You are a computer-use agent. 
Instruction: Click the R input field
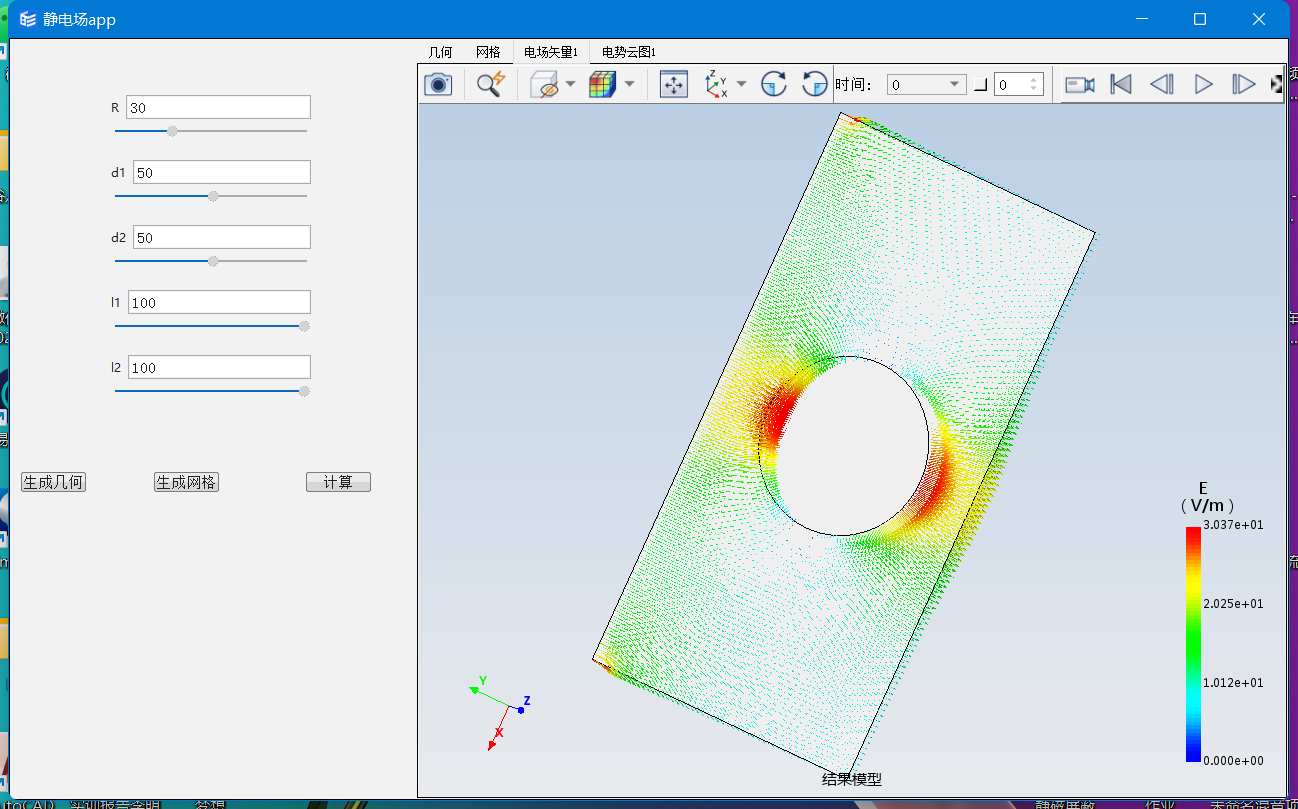click(218, 107)
